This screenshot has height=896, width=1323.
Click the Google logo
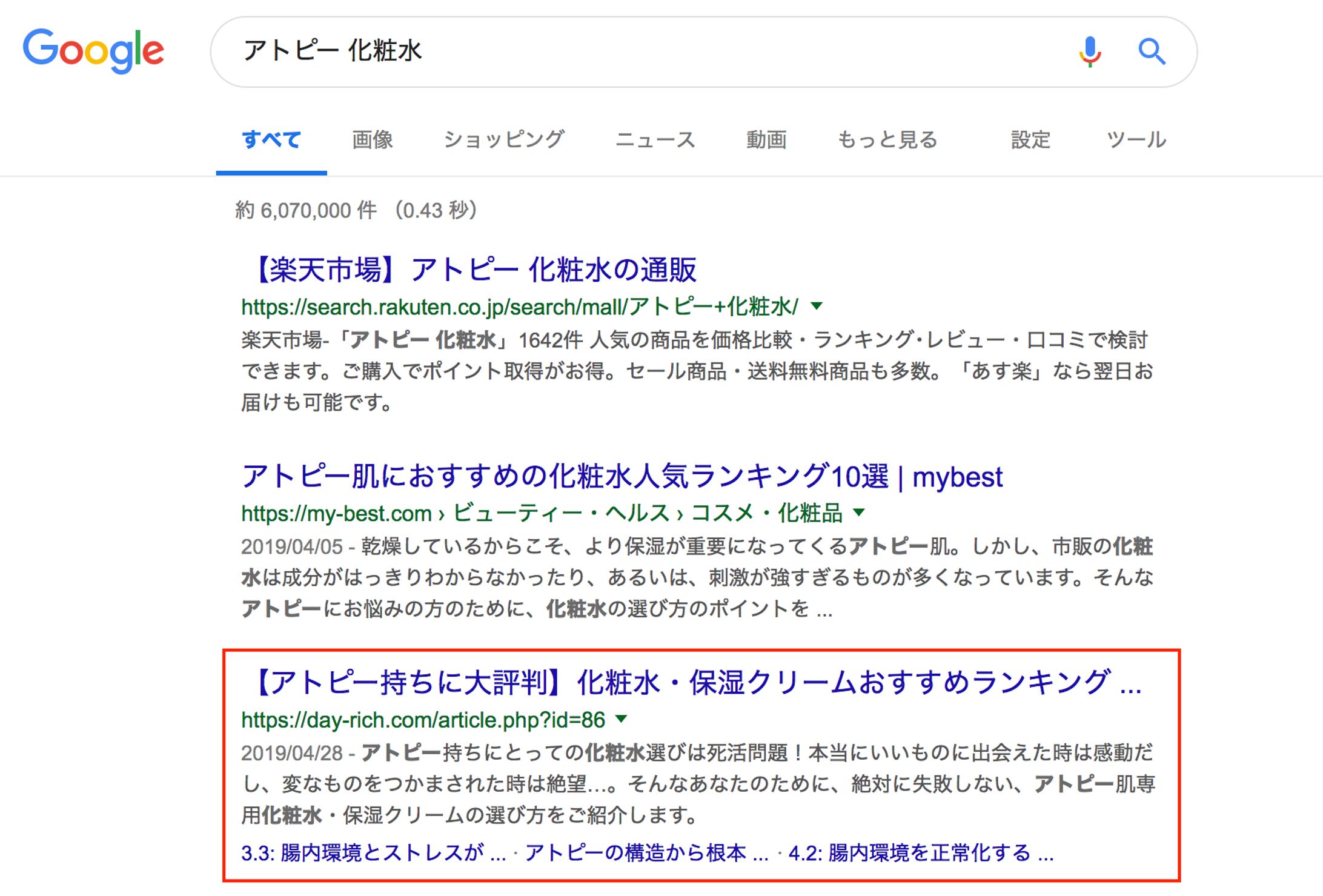(93, 51)
